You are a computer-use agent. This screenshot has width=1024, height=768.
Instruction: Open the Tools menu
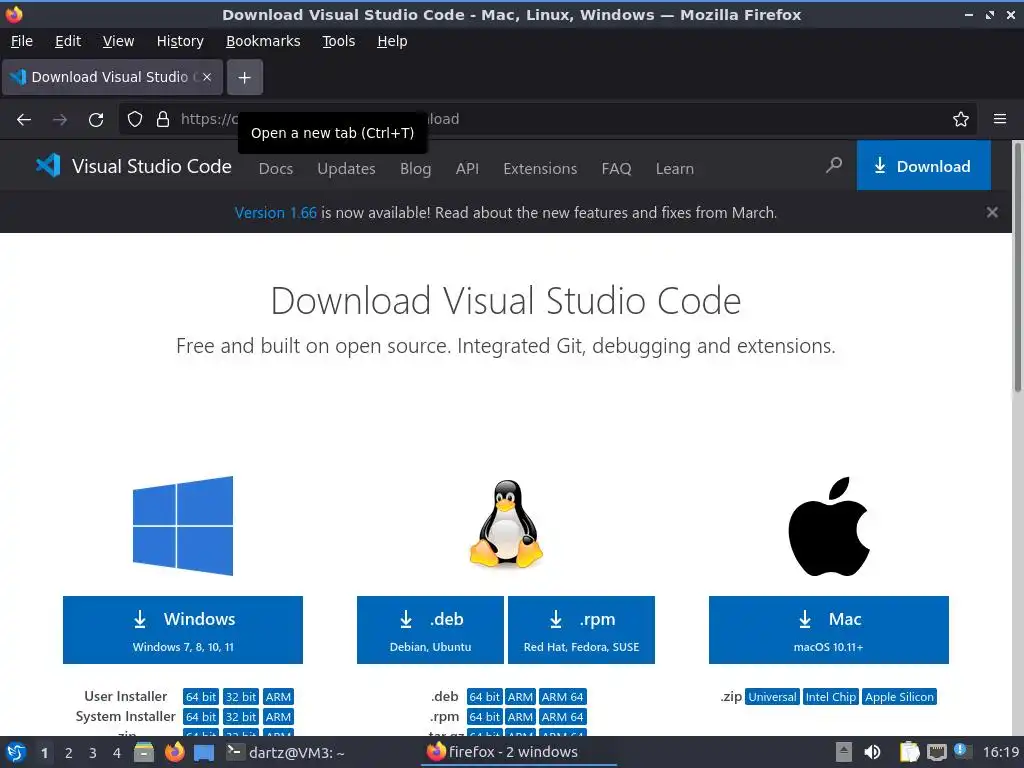[x=338, y=41]
